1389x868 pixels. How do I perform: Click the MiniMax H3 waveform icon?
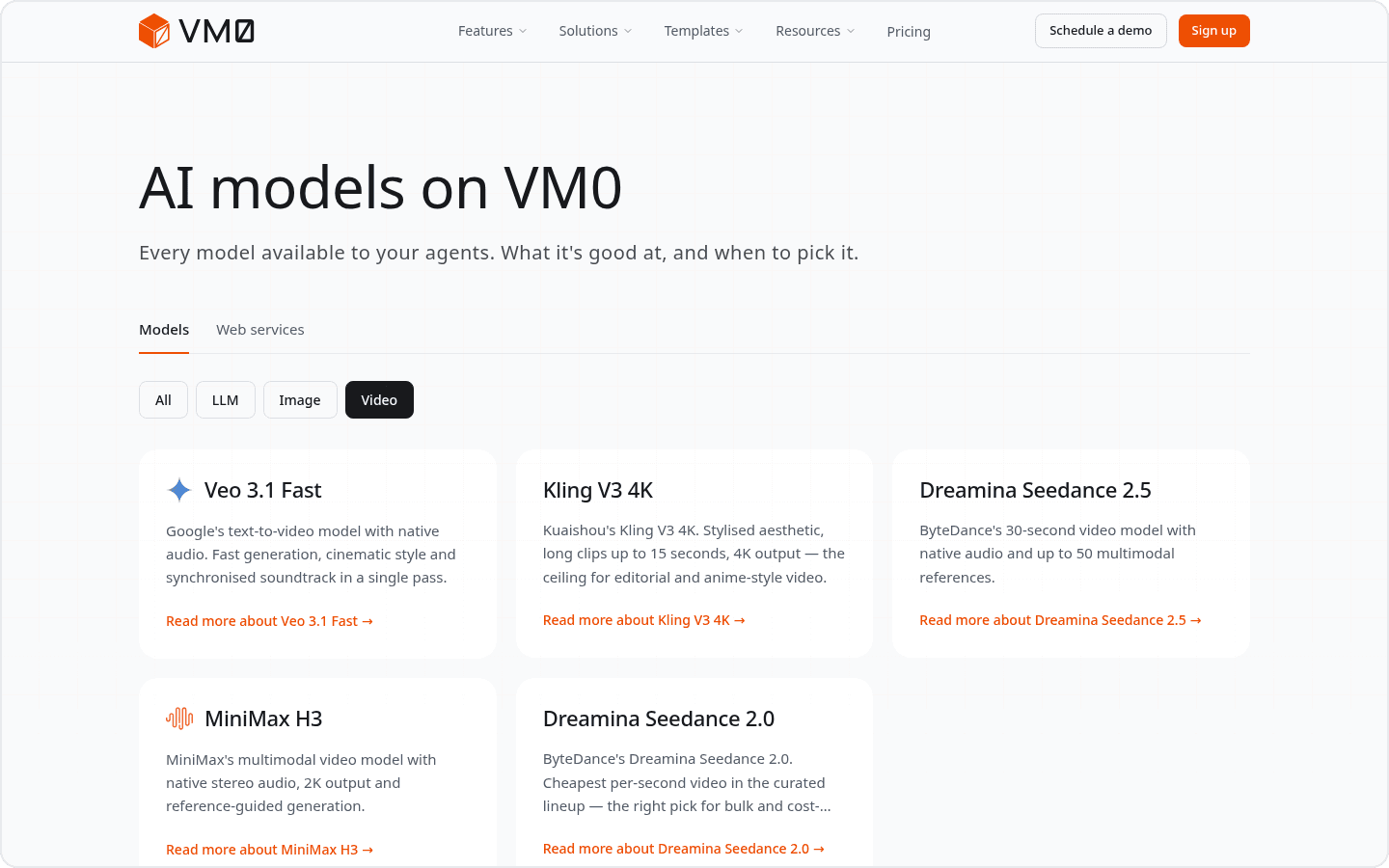179,719
